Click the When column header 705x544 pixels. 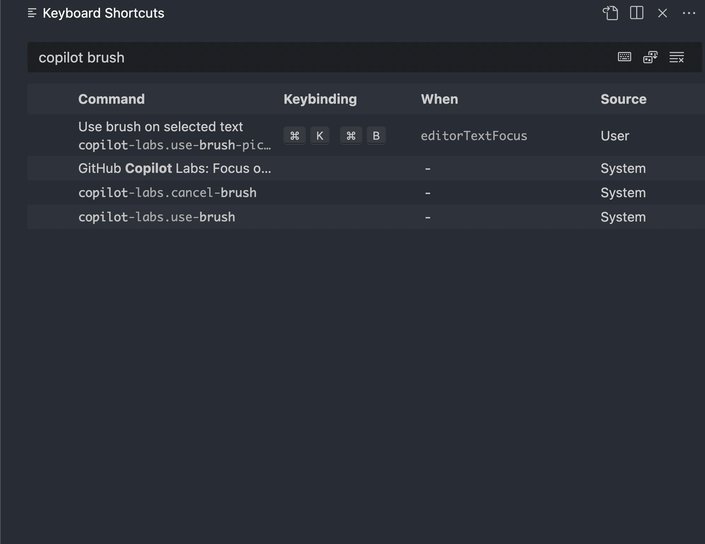click(439, 99)
